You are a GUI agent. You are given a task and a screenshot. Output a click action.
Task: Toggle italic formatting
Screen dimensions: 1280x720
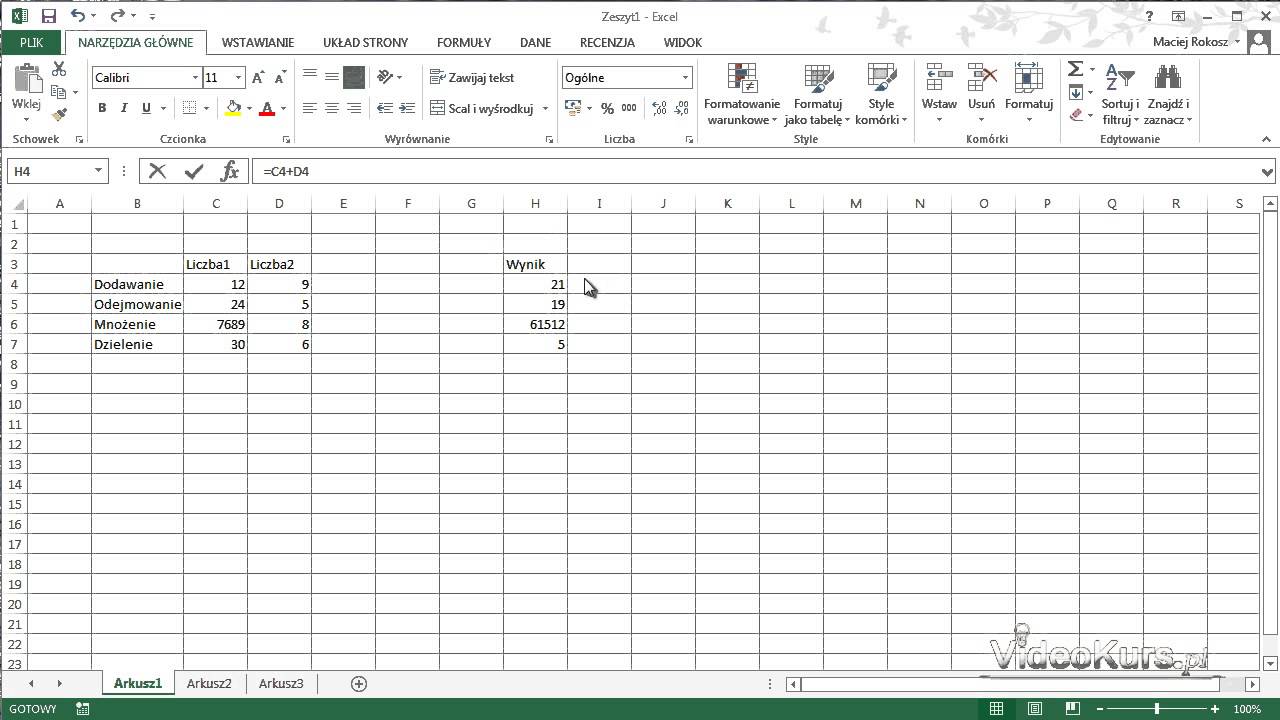click(124, 108)
